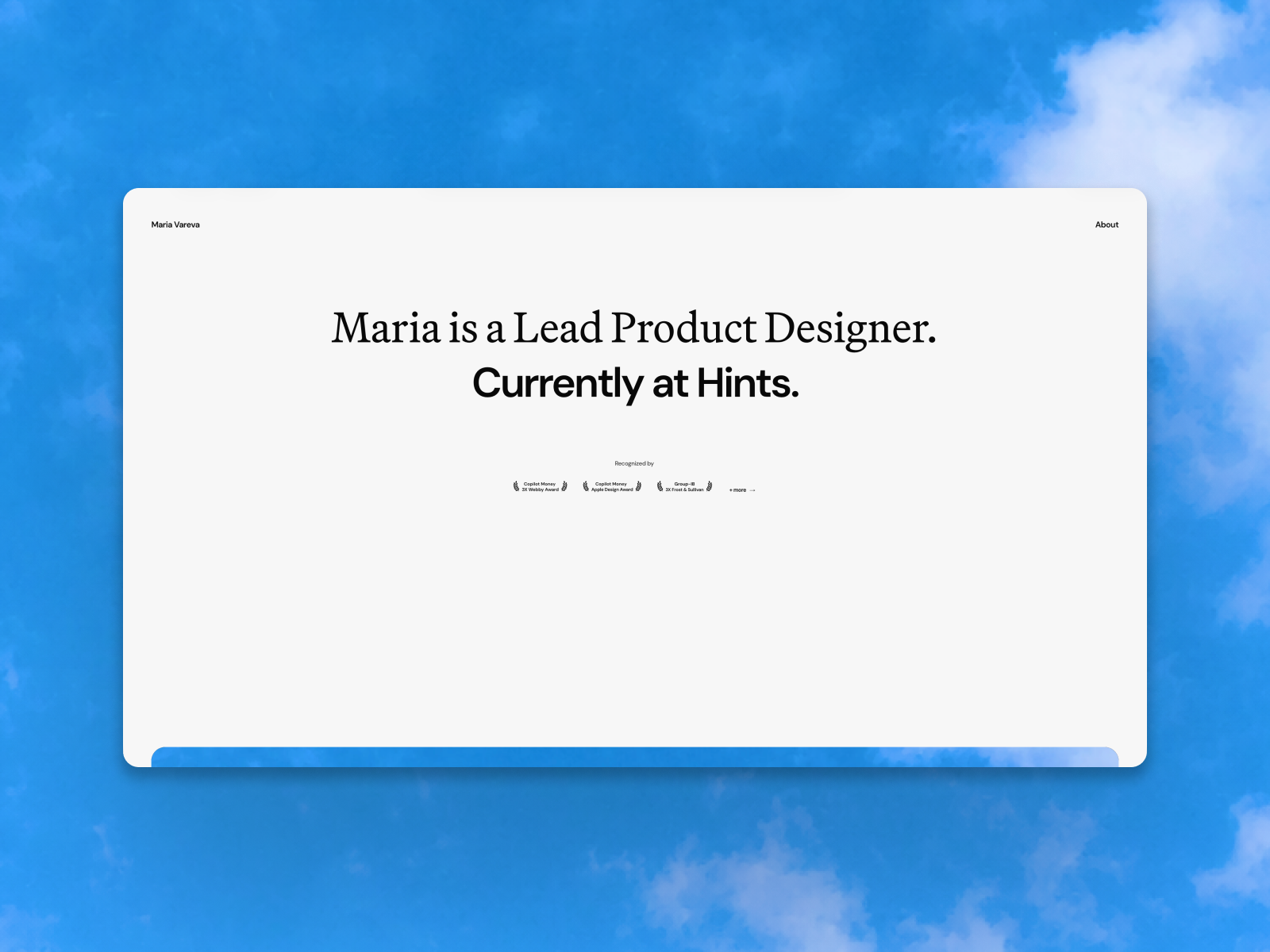The image size is (1270, 952).
Task: Click the words "Lead Product" in the headline
Action: pos(635,328)
